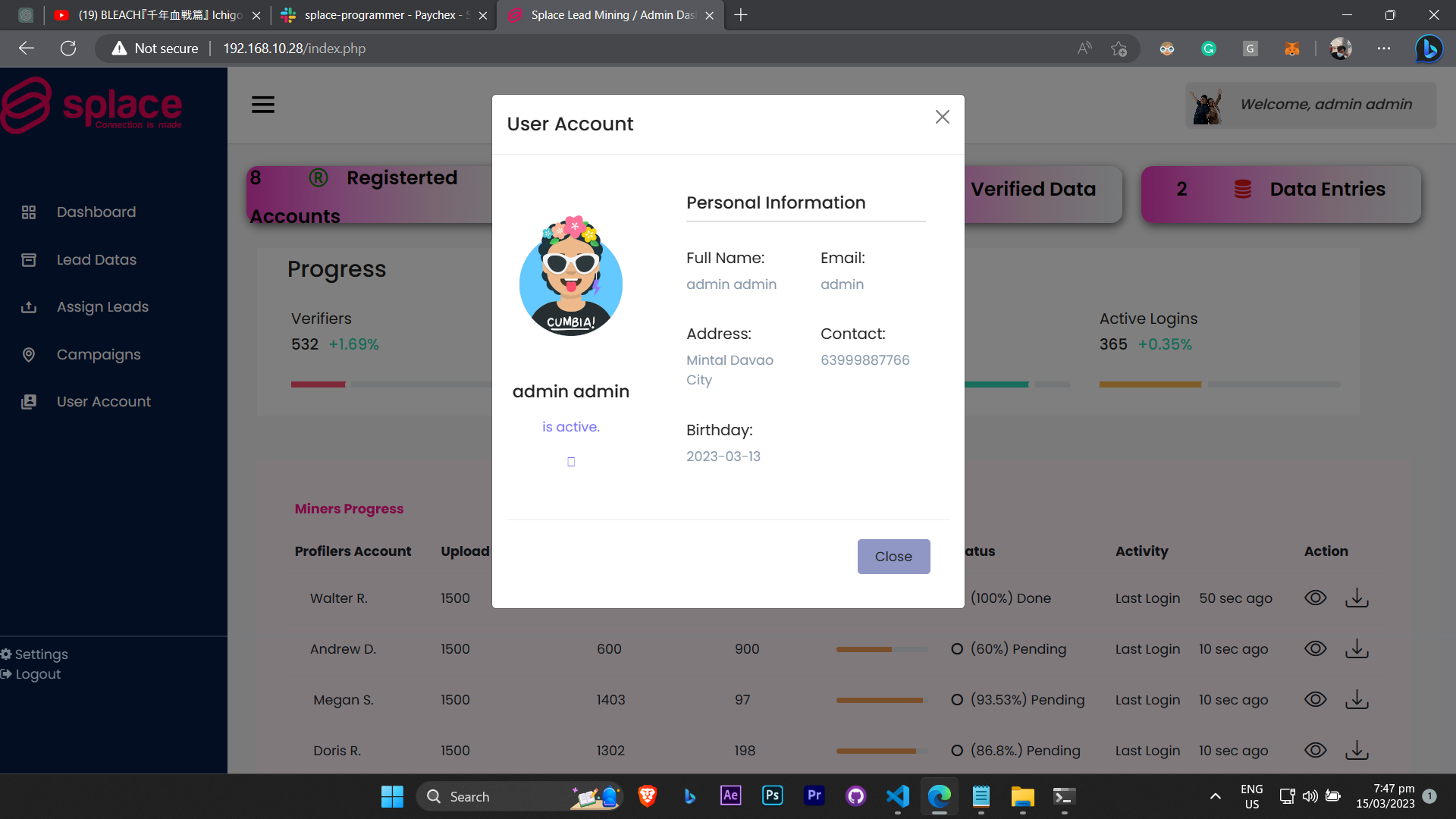This screenshot has height=819, width=1456.
Task: Click Megan S. progress bar
Action: click(881, 700)
